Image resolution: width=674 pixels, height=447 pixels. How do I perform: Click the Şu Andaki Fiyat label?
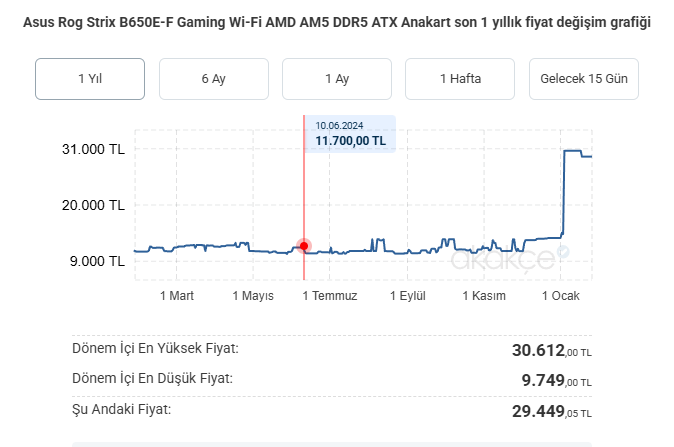[122, 409]
